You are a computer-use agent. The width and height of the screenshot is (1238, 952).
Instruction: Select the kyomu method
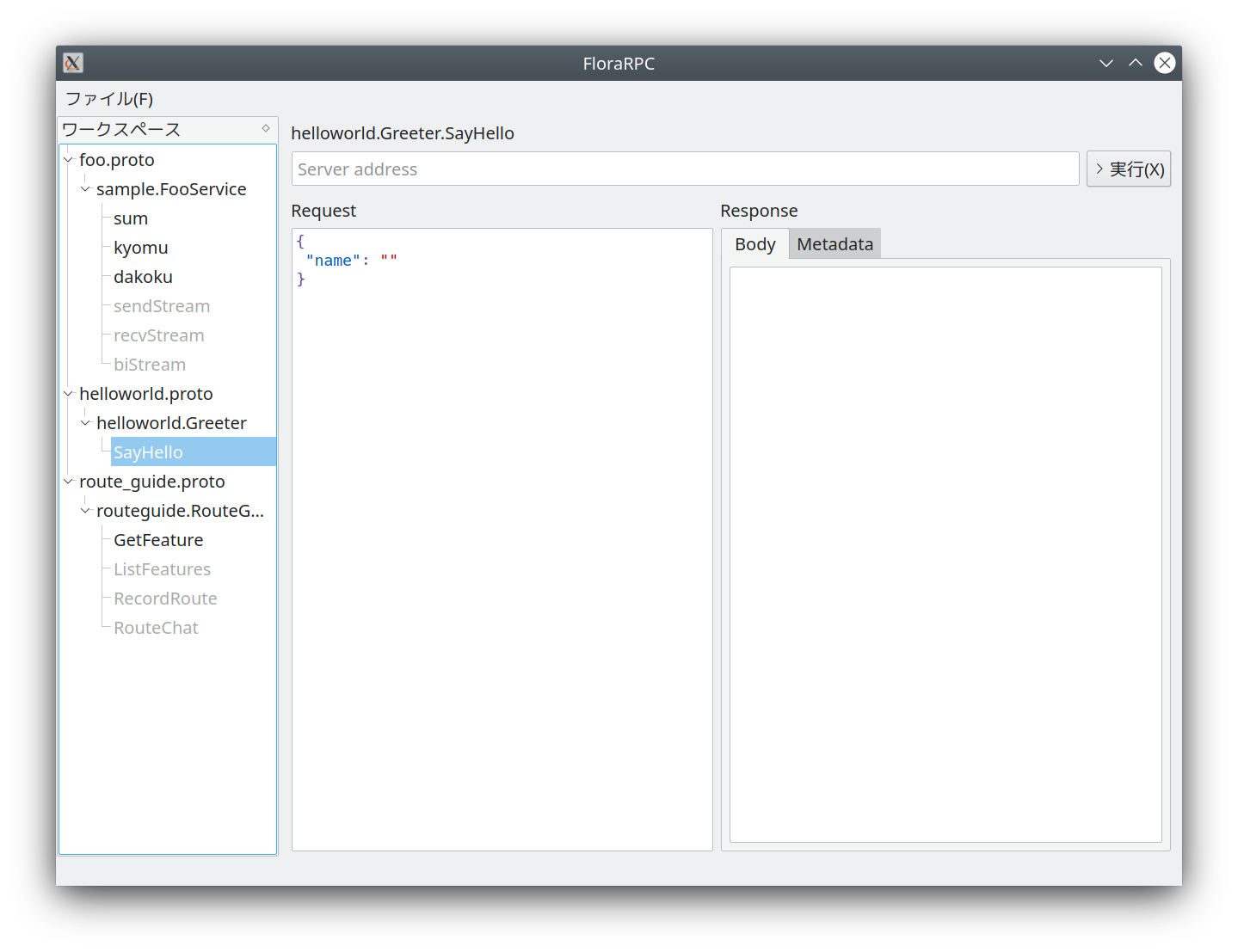141,248
